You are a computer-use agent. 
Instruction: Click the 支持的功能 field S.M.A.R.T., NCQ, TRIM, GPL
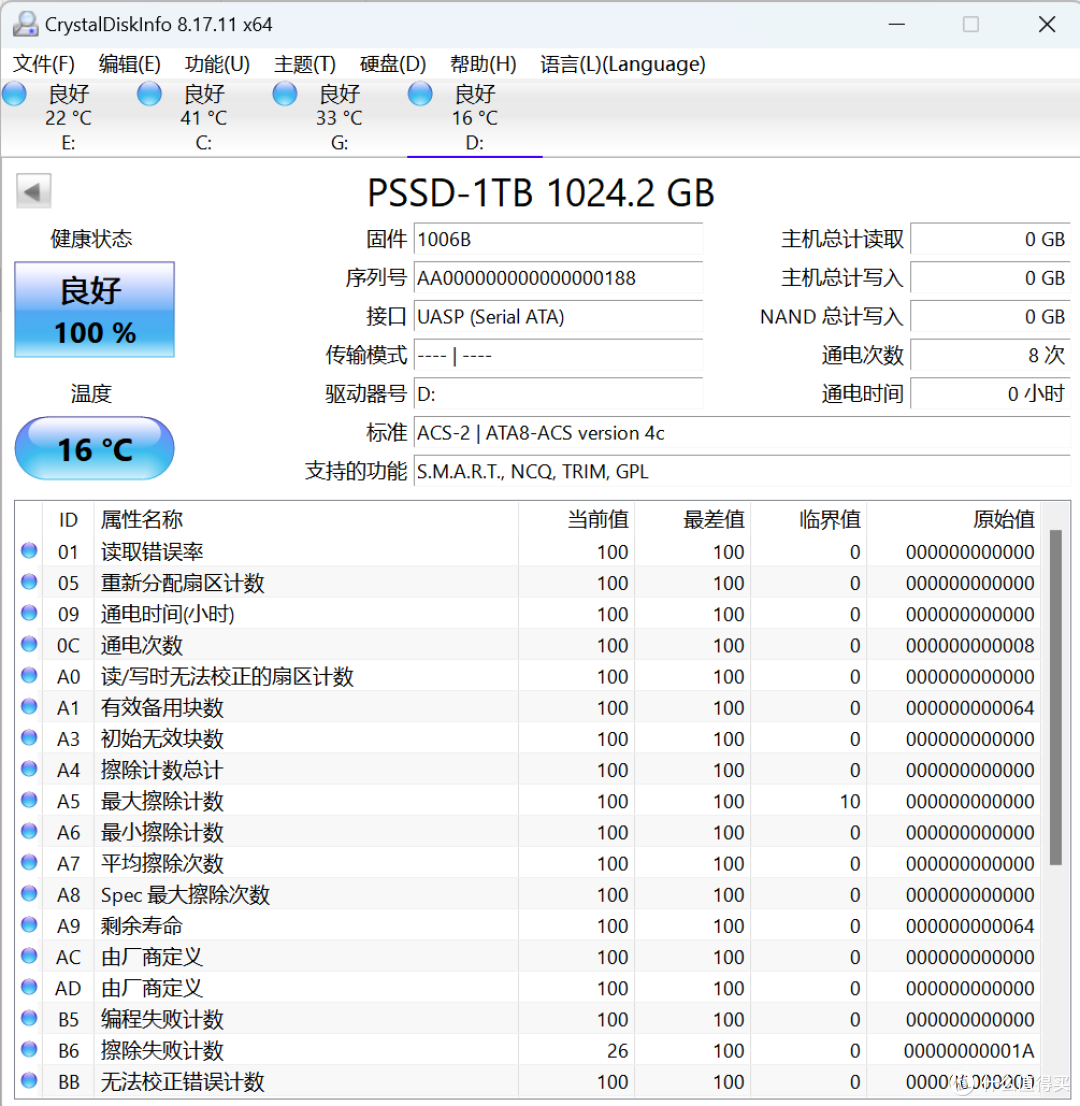(x=742, y=471)
